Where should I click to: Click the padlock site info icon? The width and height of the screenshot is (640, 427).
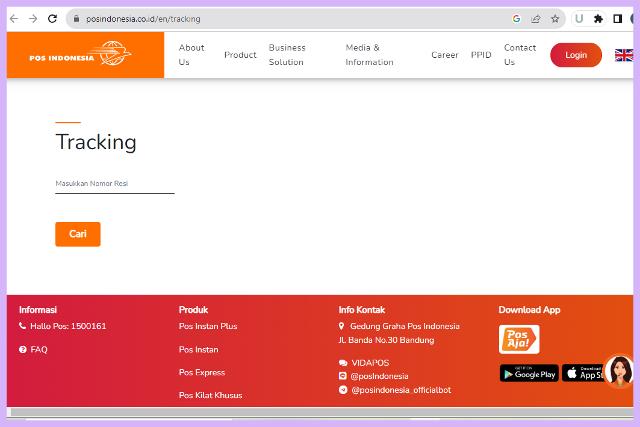76,19
